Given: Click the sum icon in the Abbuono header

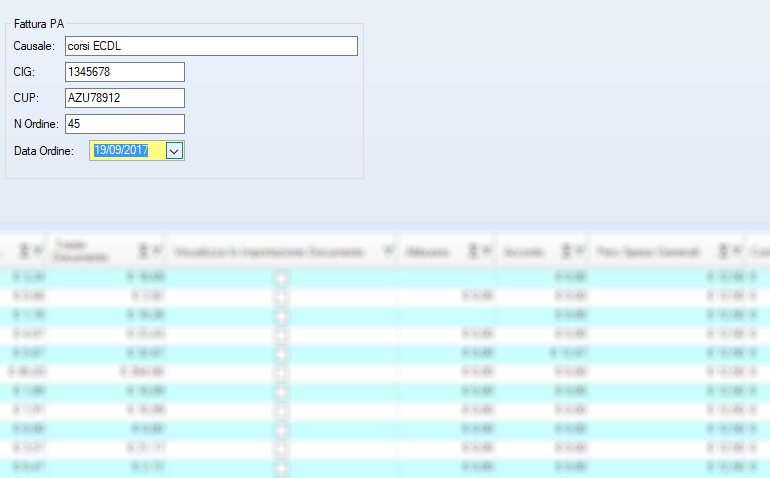Looking at the screenshot, I should coord(474,251).
